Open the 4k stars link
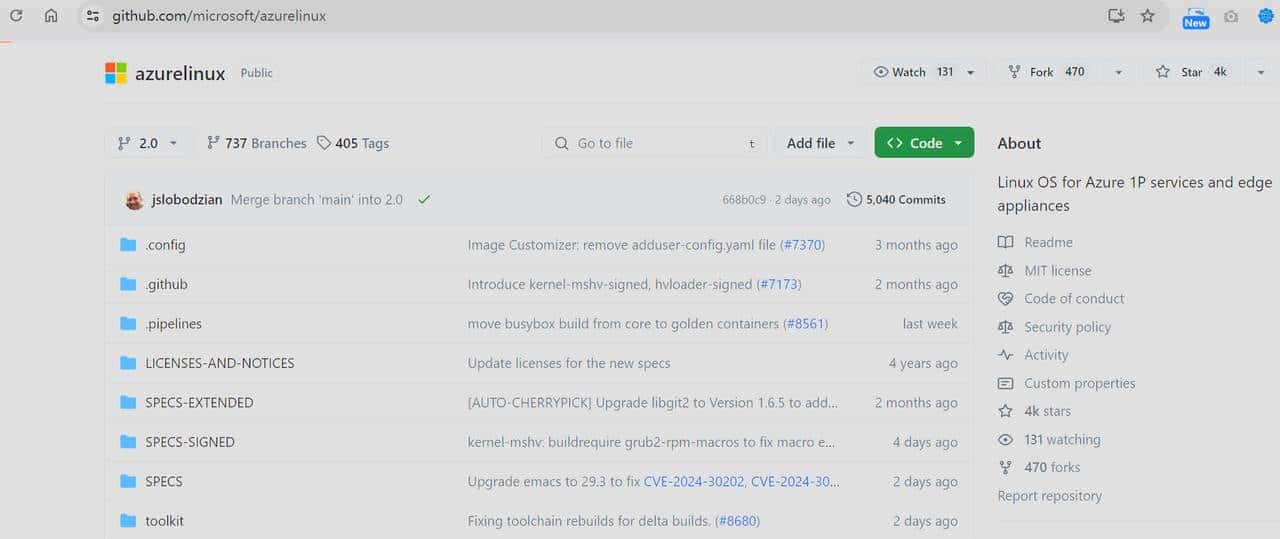Image resolution: width=1280 pixels, height=539 pixels. [x=1047, y=411]
